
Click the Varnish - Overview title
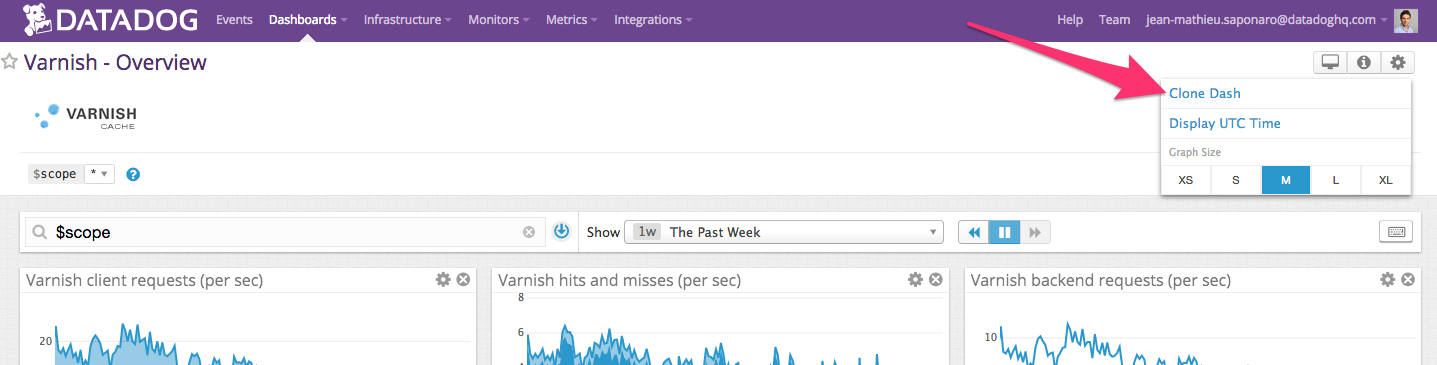click(115, 62)
